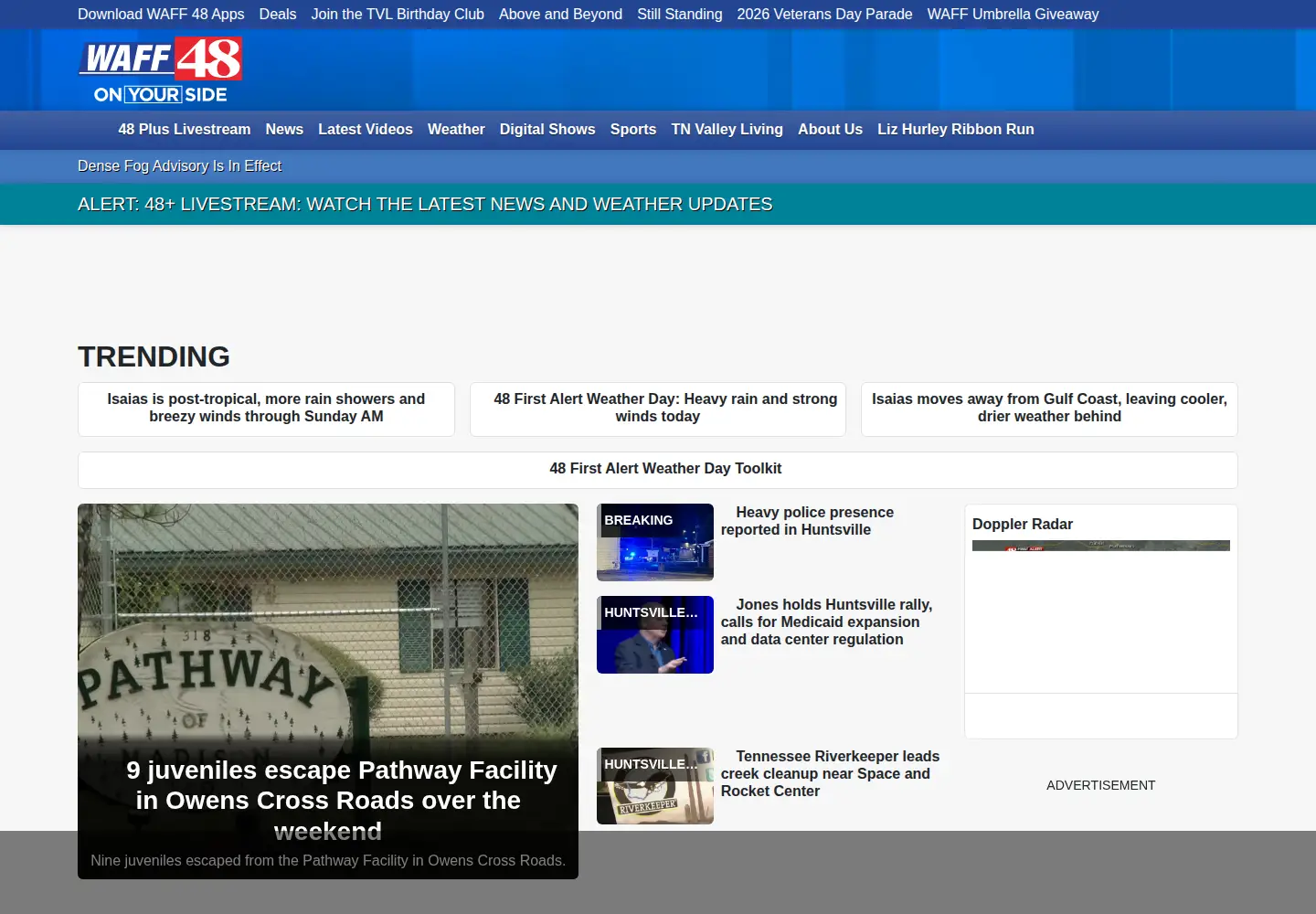Read Heavy police presence reported in Huntsville
1316x914 pixels.
[807, 521]
